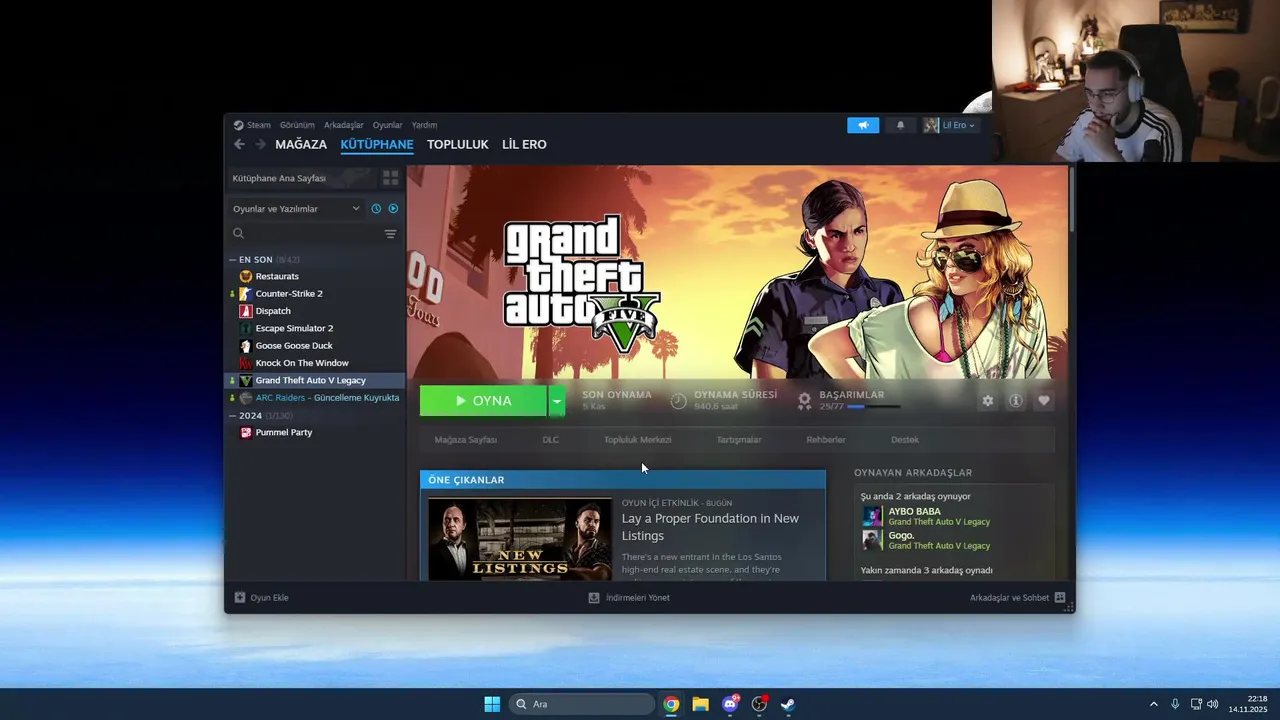Switch to TOPLULUK tab

coord(458,144)
